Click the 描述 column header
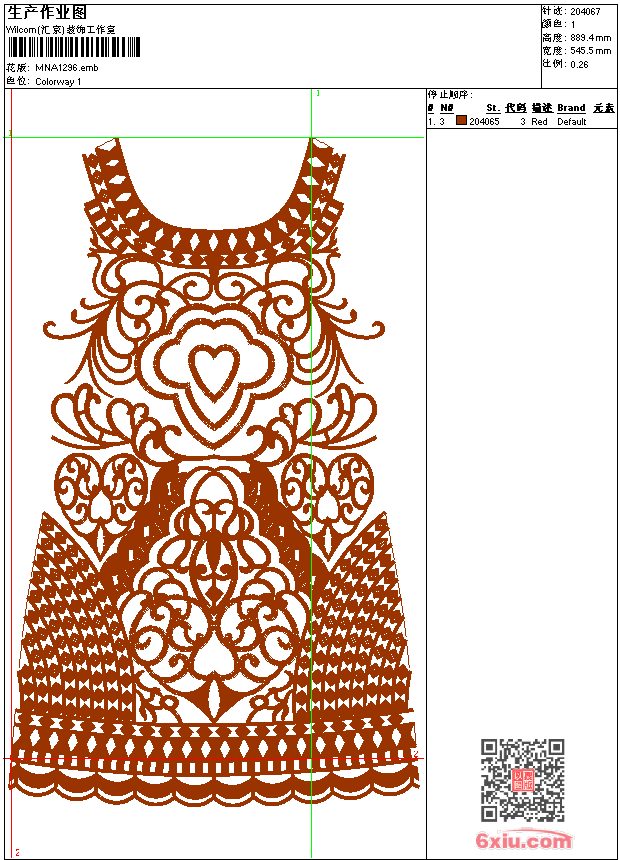The image size is (620, 860). (541, 108)
